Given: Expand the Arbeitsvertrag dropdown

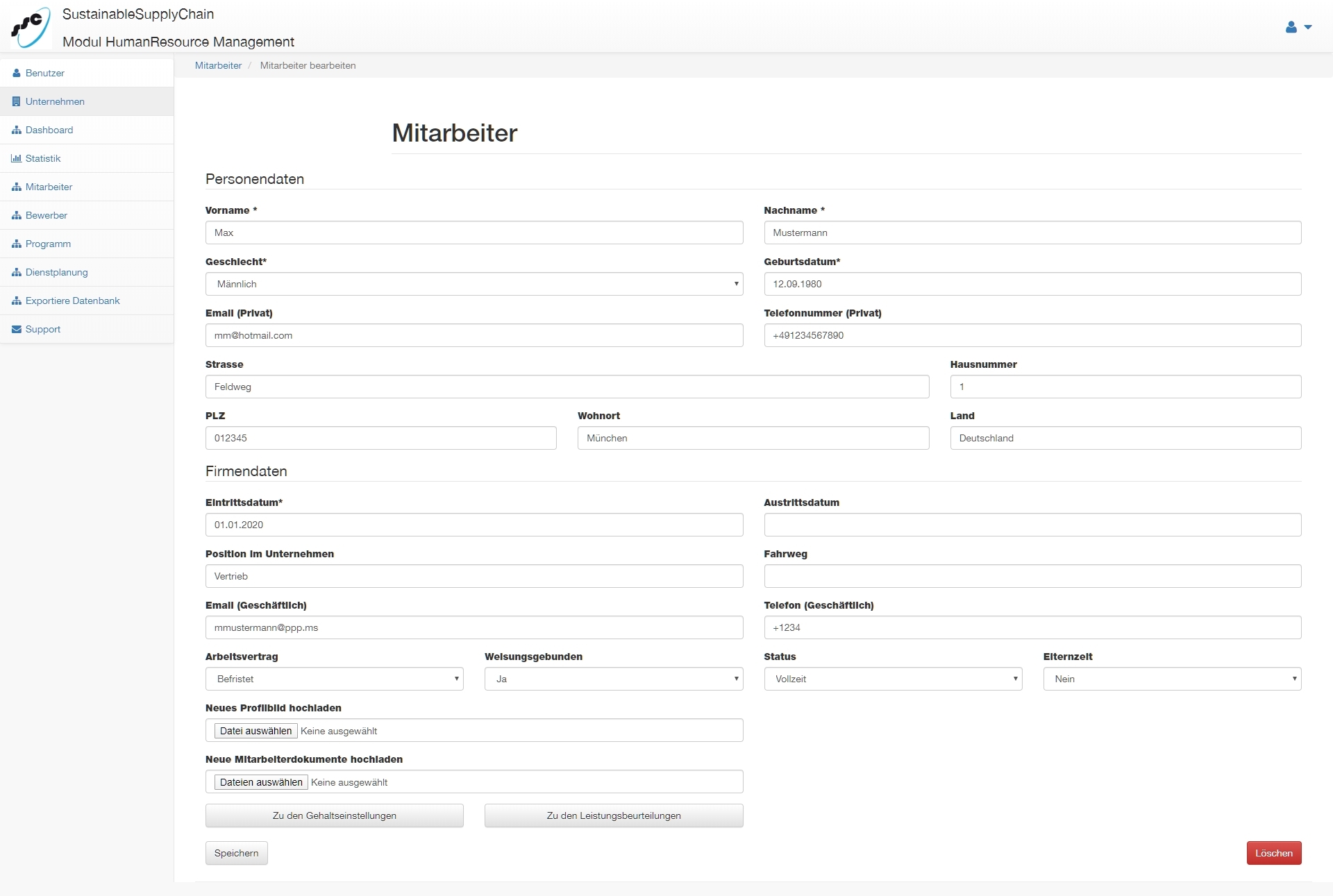Looking at the screenshot, I should [x=334, y=679].
